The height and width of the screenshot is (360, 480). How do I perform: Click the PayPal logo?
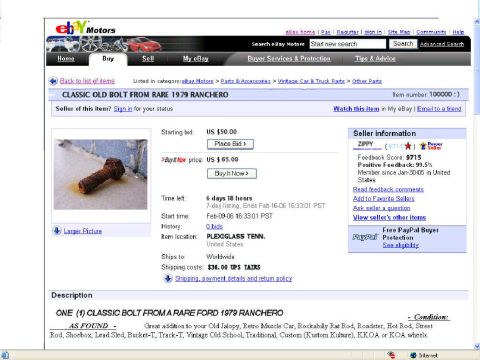point(365,237)
